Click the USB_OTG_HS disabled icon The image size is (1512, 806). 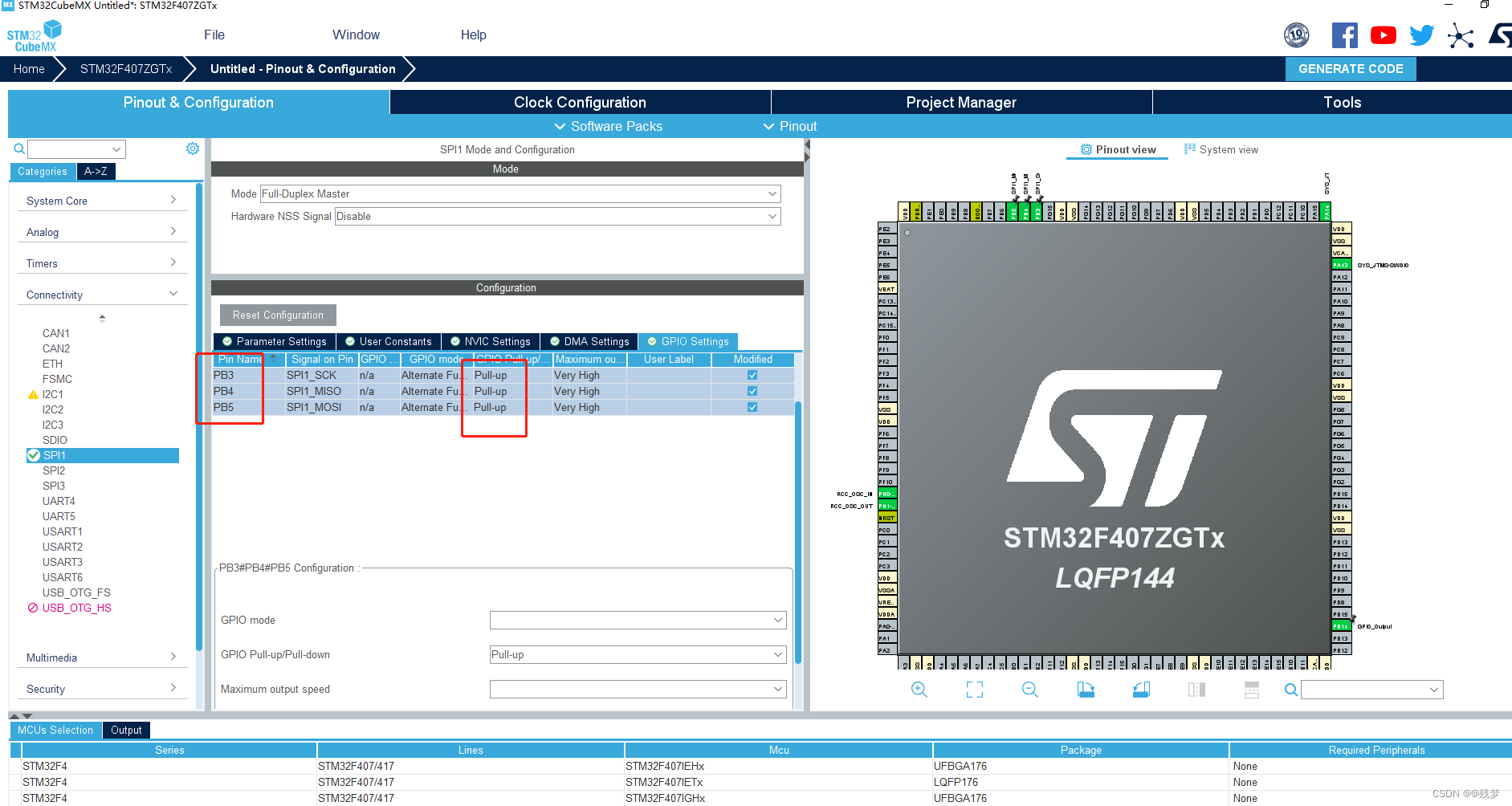coord(33,608)
